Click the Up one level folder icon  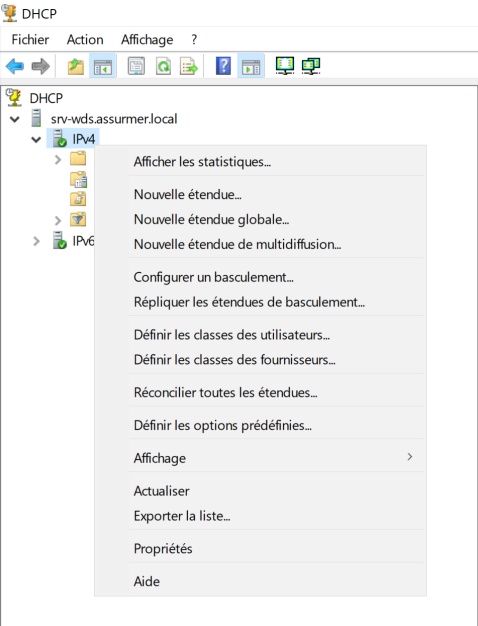coord(75,66)
